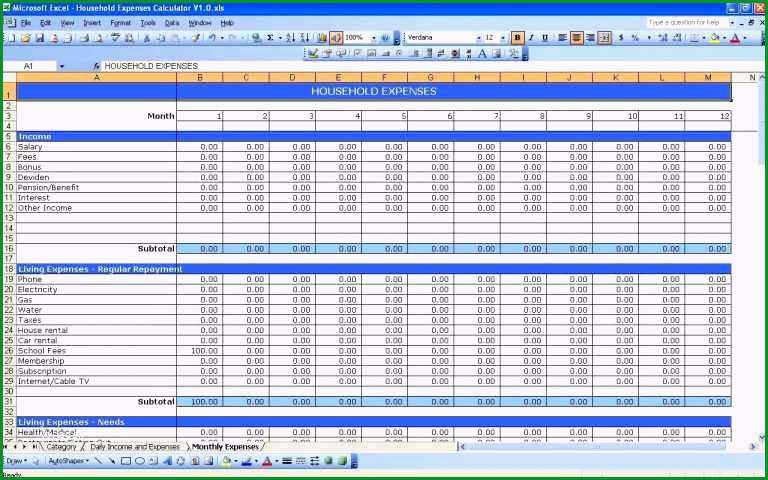Apply Currency style format
This screenshot has width=768, height=480.
[621, 38]
